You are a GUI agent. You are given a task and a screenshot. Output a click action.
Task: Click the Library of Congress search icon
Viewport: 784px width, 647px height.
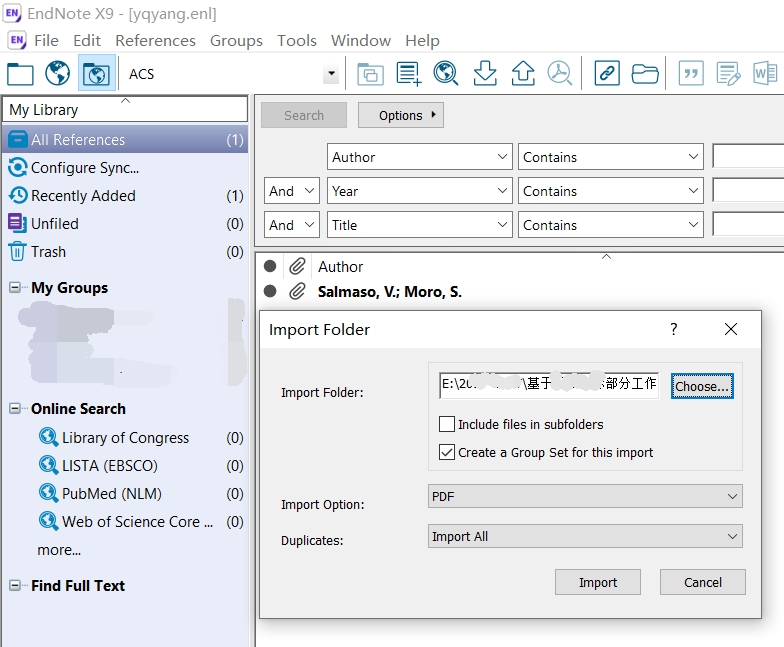coord(48,437)
